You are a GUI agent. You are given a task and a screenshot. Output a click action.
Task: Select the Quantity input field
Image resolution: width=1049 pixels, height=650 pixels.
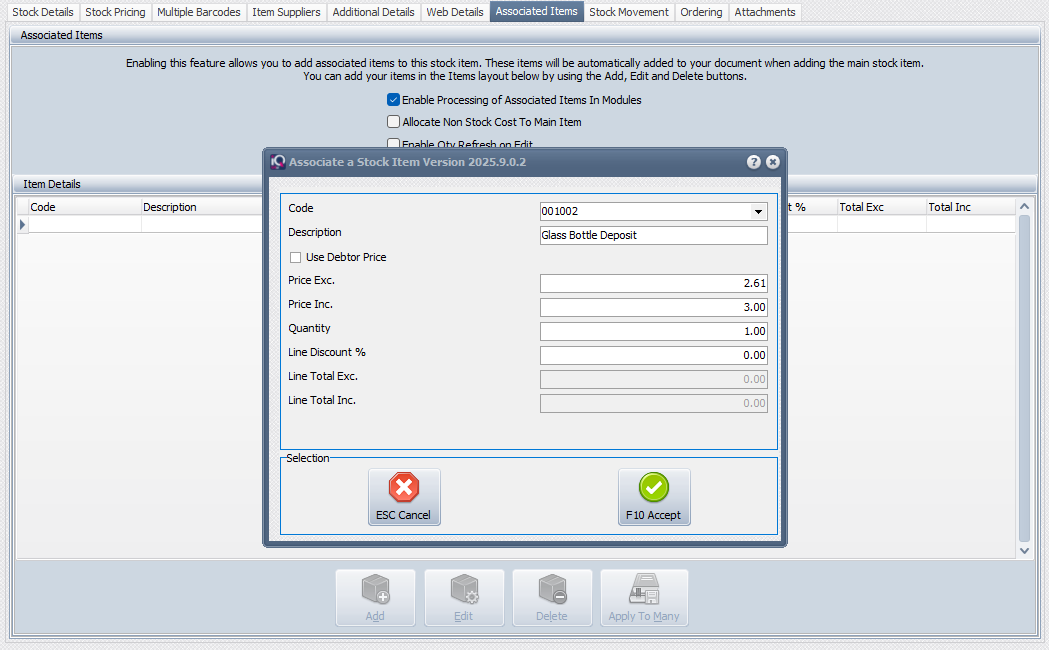tap(653, 332)
